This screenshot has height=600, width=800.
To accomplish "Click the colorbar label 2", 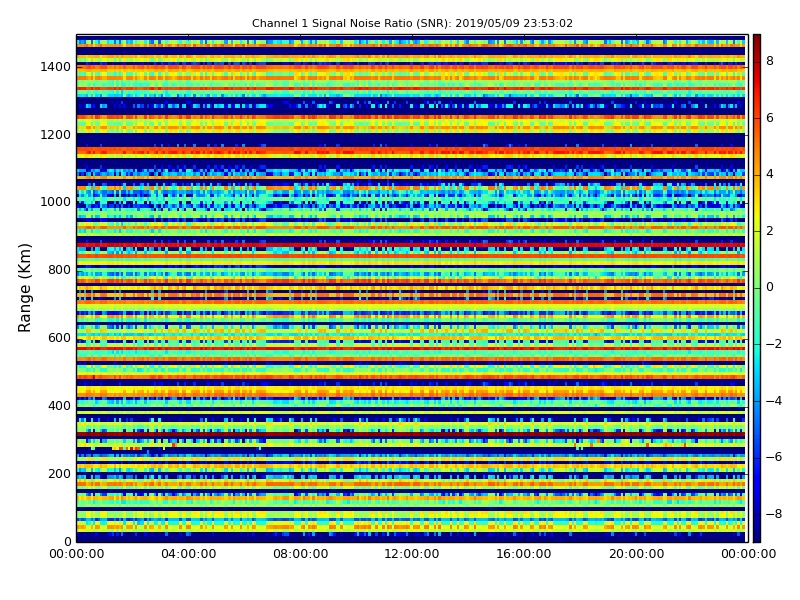I will [x=770, y=231].
